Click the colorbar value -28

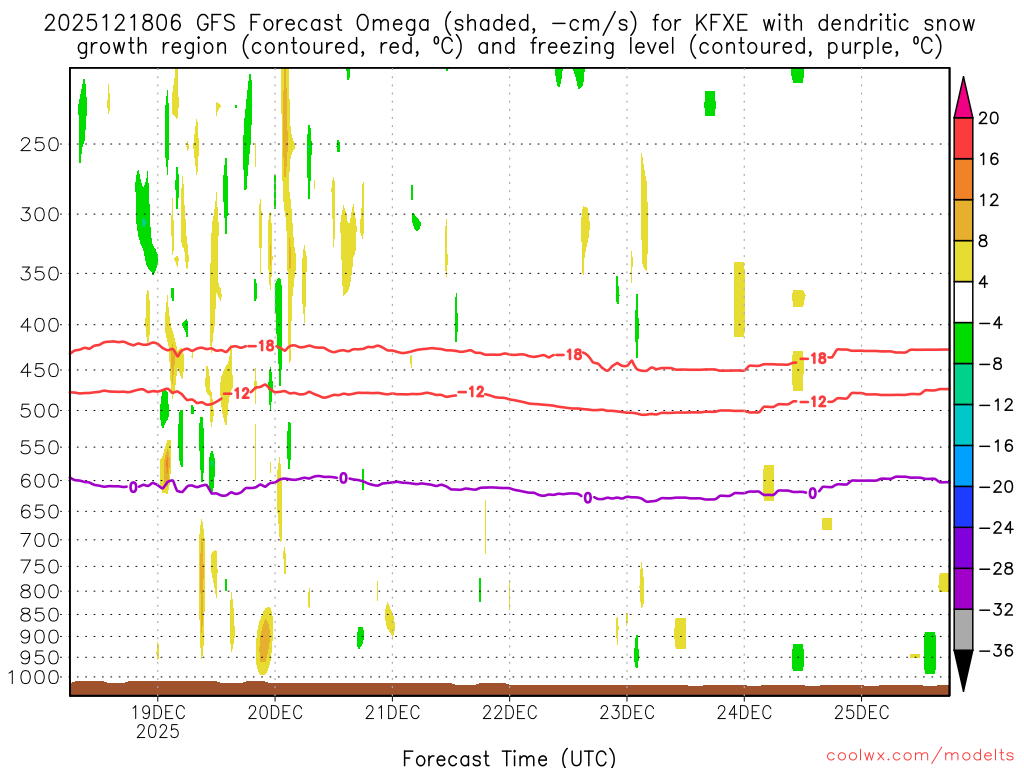[996, 569]
